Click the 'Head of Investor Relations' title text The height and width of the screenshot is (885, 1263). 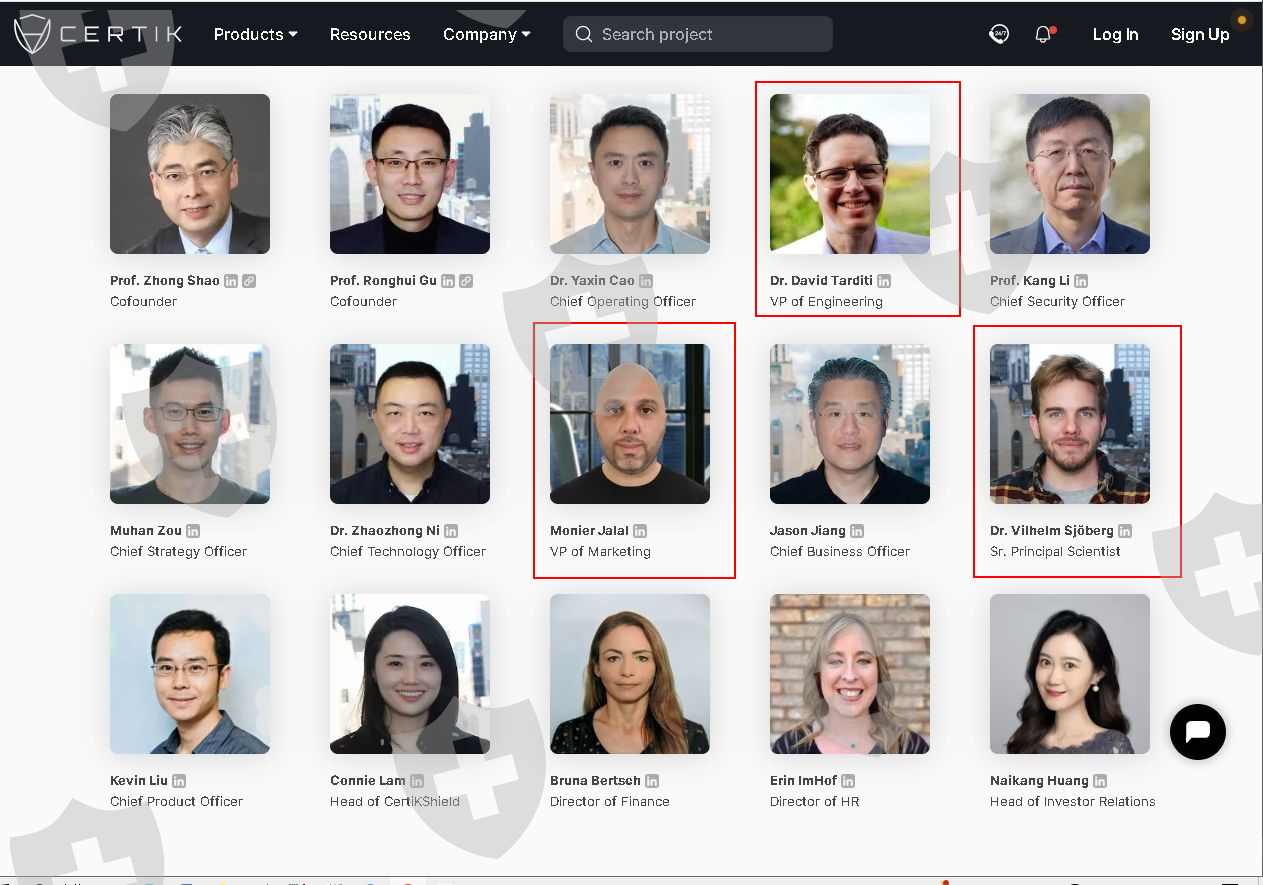[1073, 802]
